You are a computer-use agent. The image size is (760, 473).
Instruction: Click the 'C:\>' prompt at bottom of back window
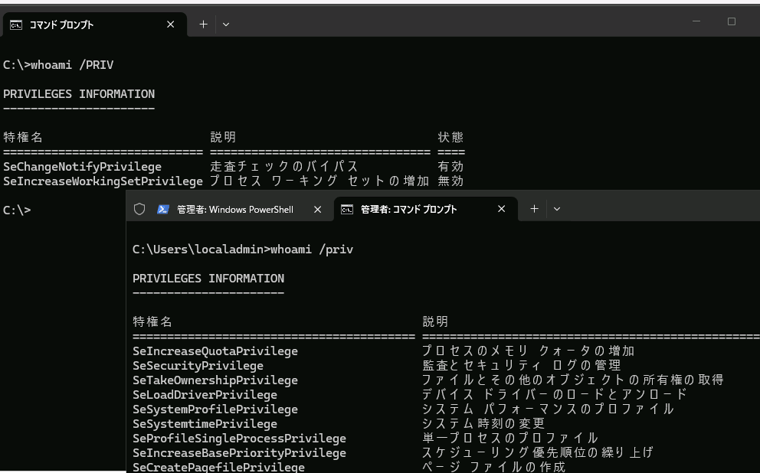pyautogui.click(x=17, y=210)
